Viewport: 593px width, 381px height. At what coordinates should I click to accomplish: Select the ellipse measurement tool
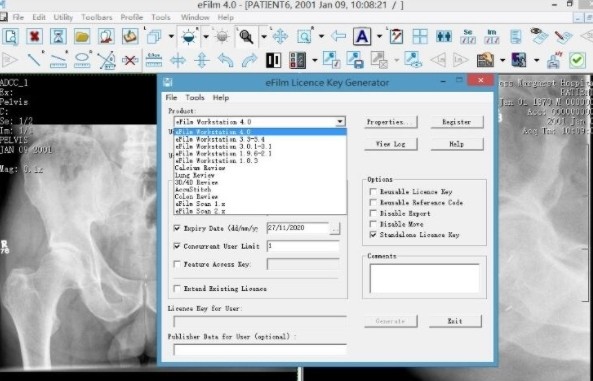(x=82, y=60)
